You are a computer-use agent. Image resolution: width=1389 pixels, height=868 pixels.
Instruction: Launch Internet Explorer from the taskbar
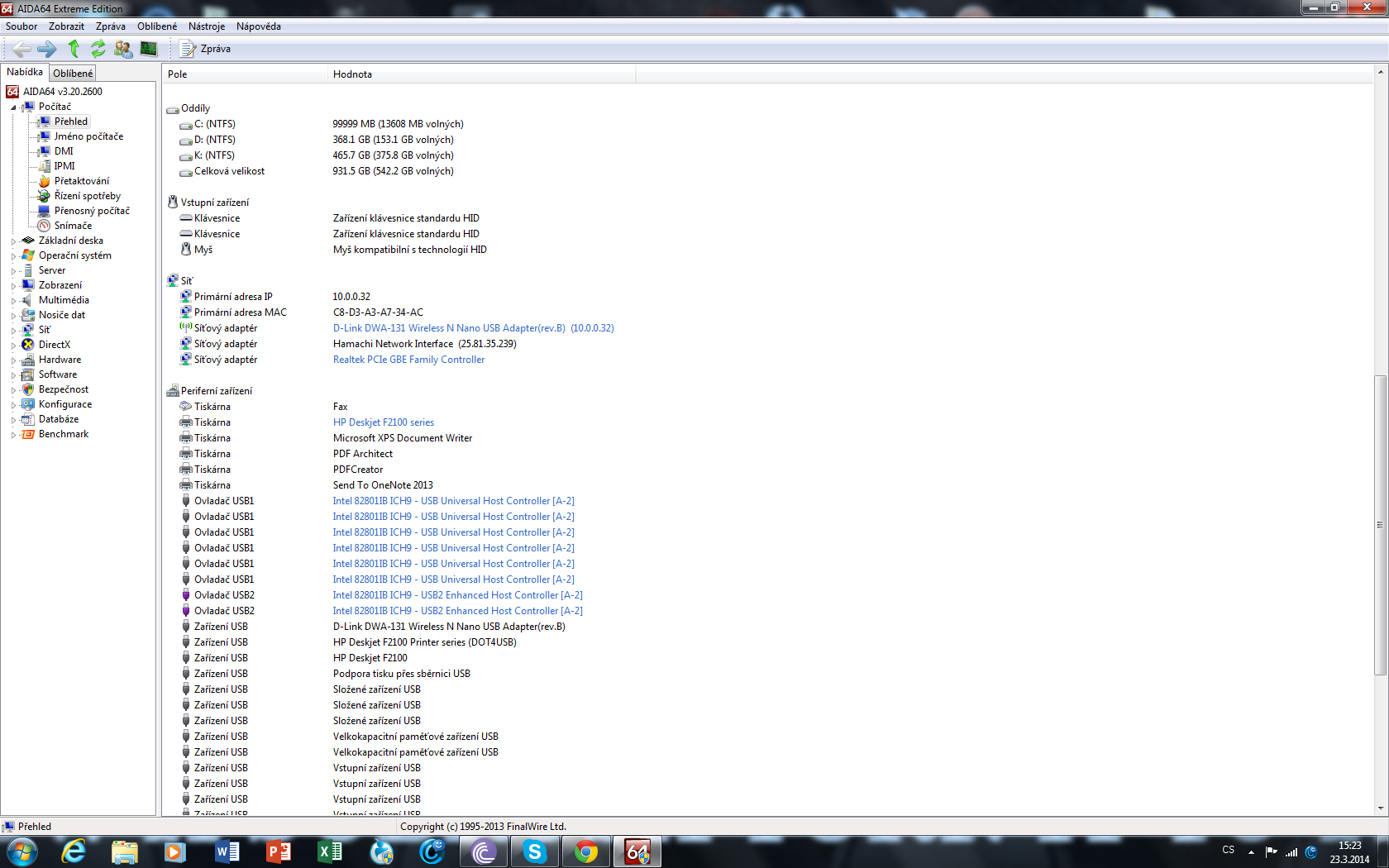[x=74, y=851]
